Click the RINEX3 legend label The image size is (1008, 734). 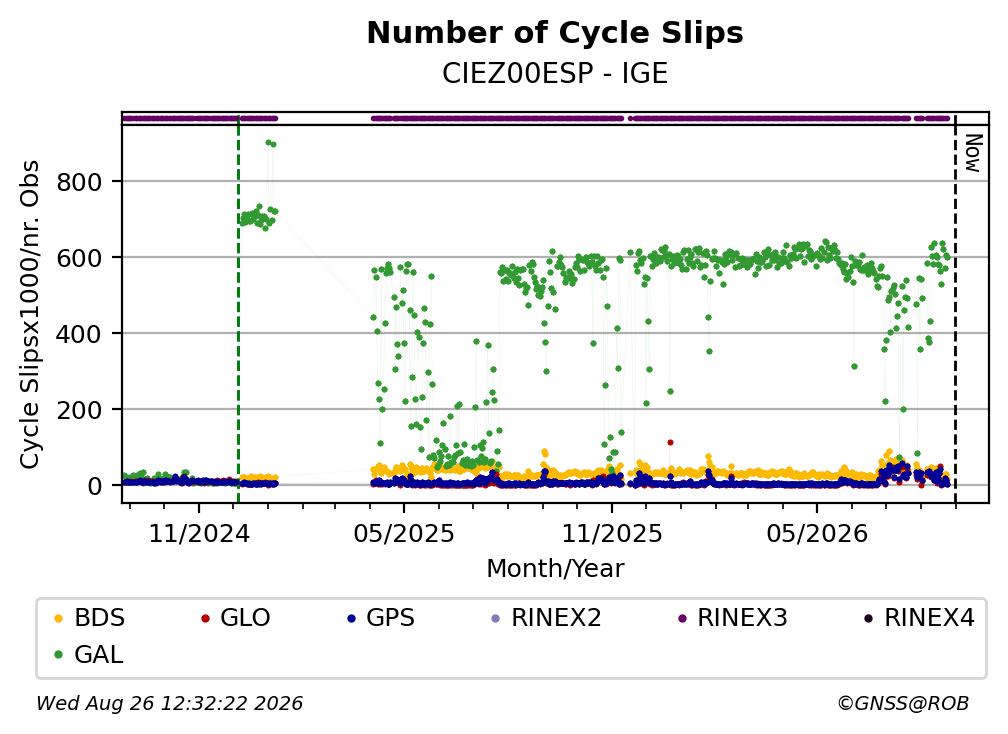tap(742, 618)
